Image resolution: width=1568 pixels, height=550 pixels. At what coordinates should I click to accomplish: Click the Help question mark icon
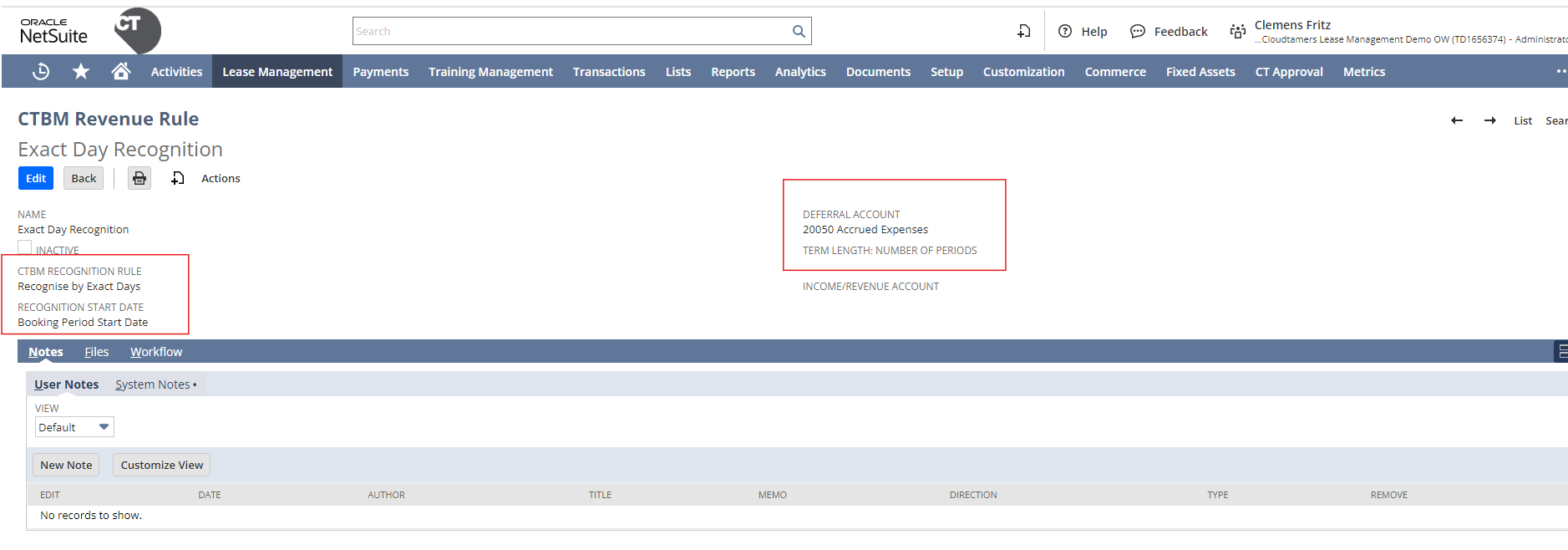(x=1065, y=31)
